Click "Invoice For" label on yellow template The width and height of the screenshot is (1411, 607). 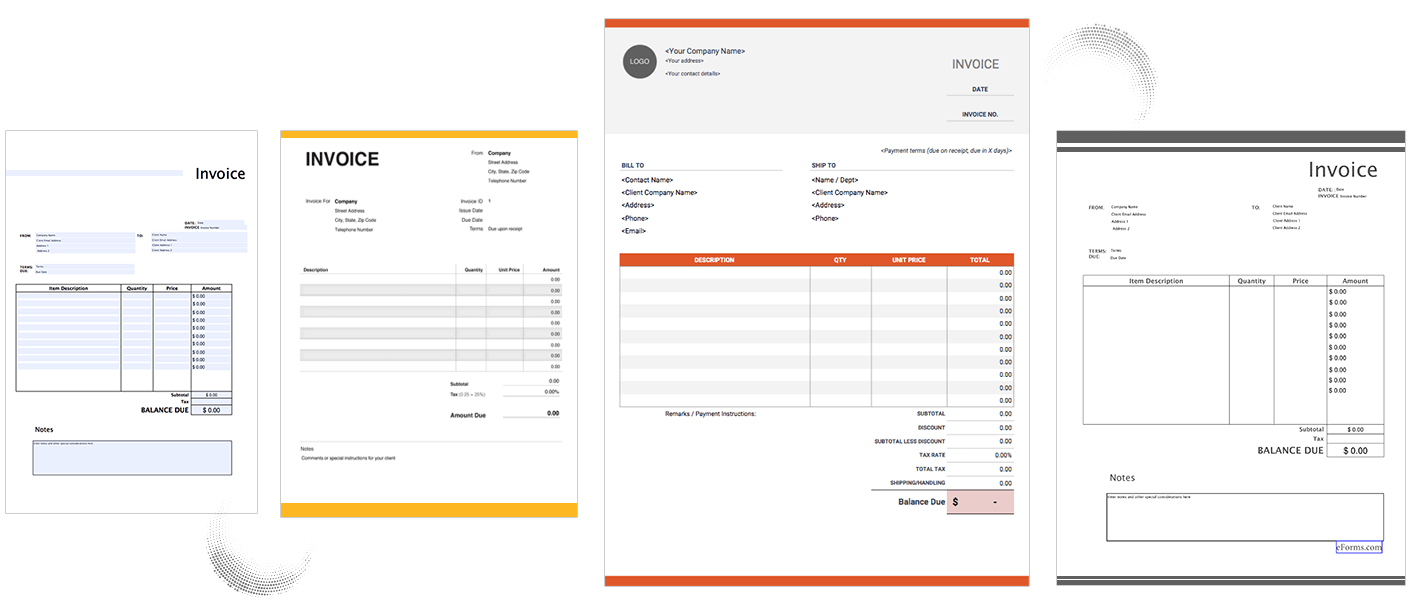coord(317,201)
